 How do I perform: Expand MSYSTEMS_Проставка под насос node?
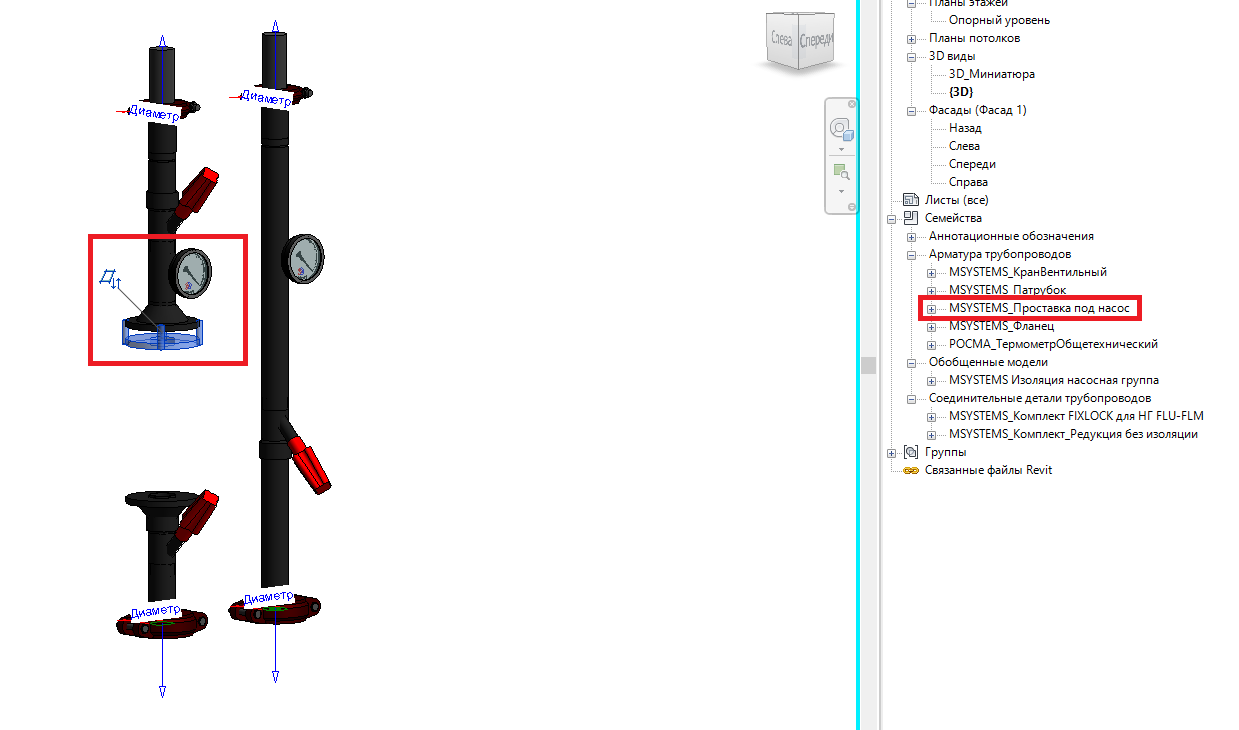931,309
